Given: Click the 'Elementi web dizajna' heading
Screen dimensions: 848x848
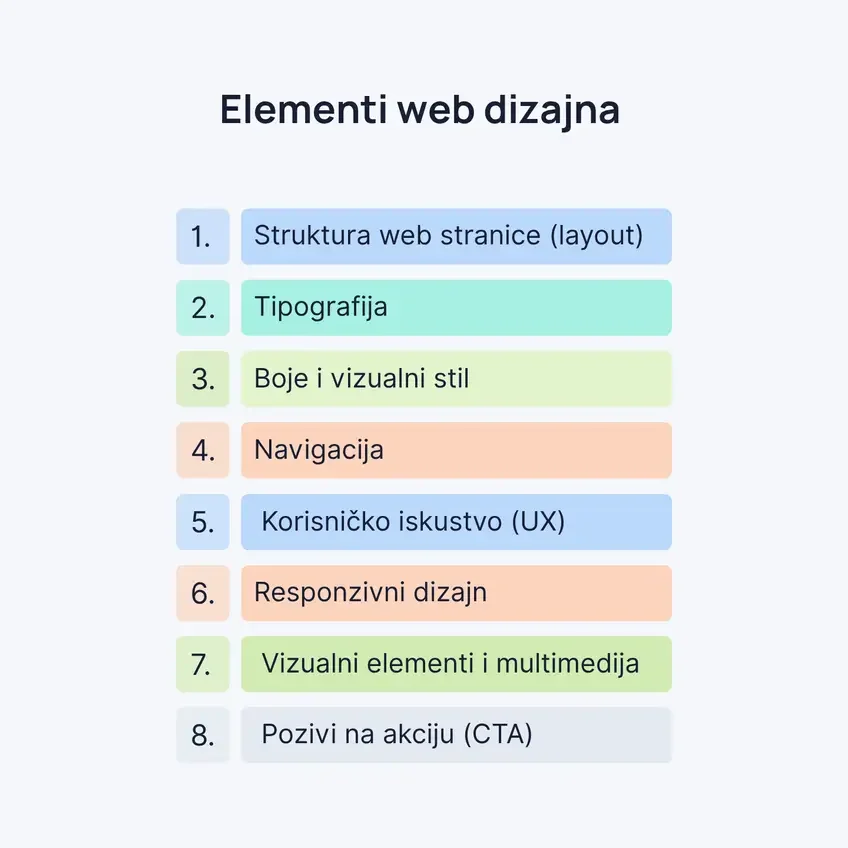Looking at the screenshot, I should [420, 111].
